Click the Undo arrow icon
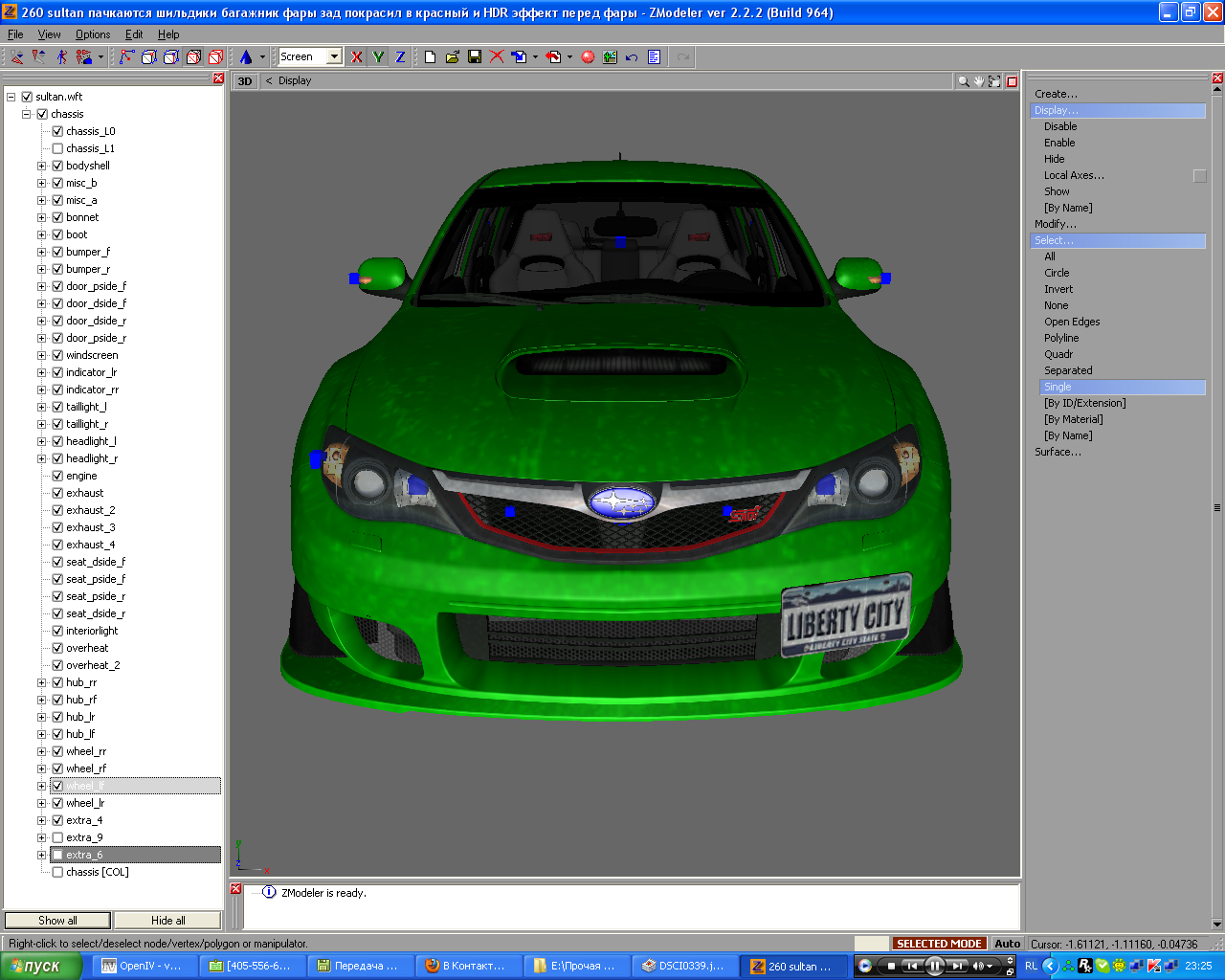Image resolution: width=1225 pixels, height=980 pixels. (632, 57)
